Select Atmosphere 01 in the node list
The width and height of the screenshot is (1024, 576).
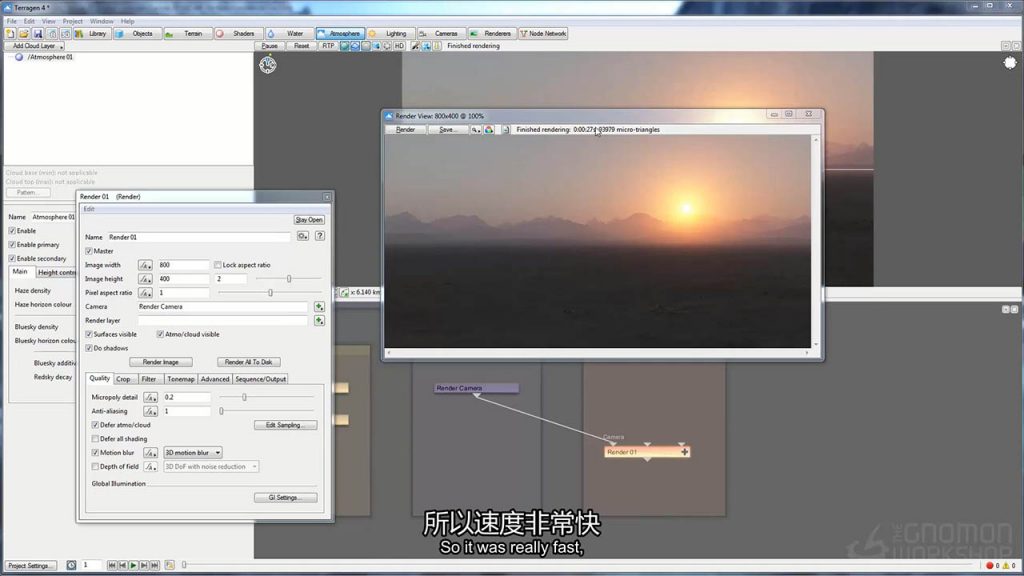[50, 57]
